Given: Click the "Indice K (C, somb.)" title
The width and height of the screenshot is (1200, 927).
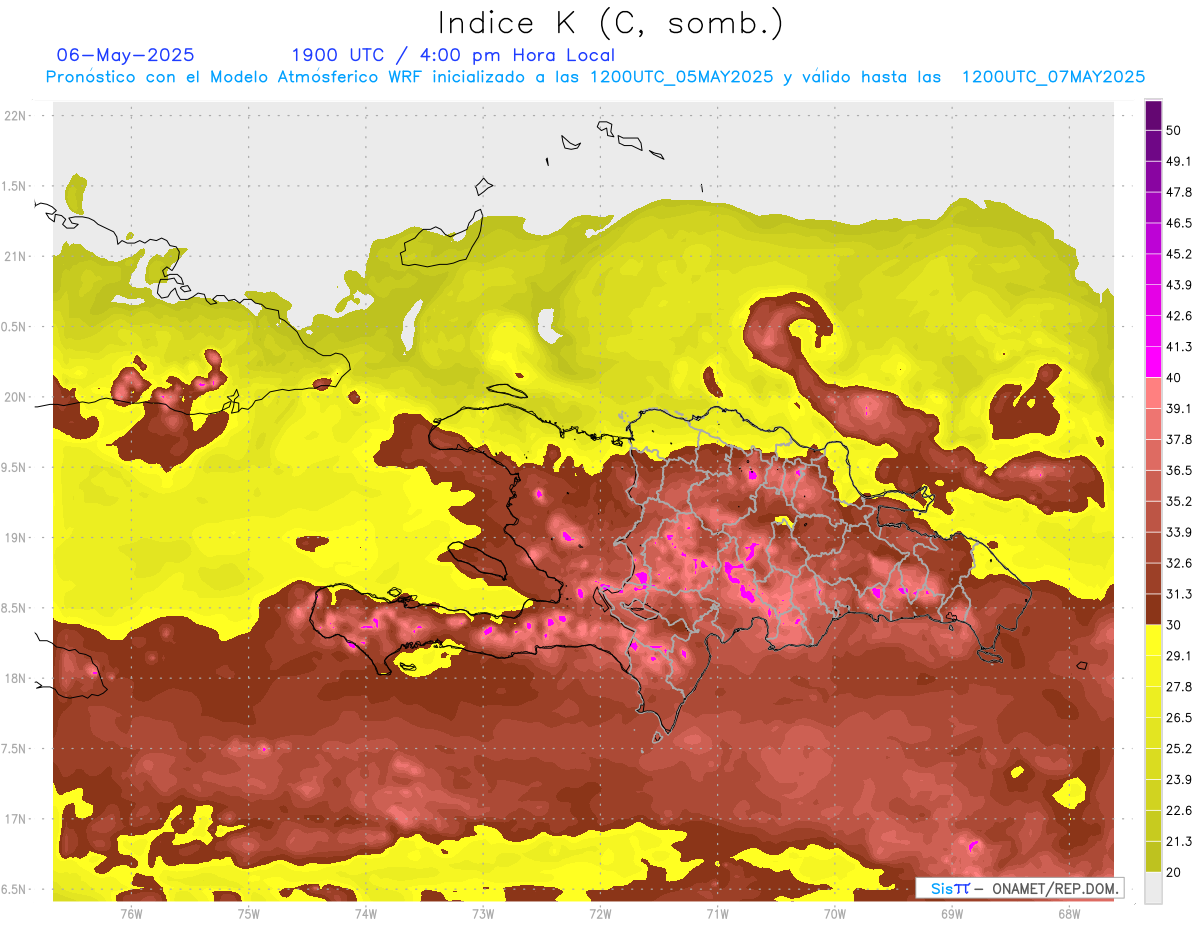Looking at the screenshot, I should point(611,23).
